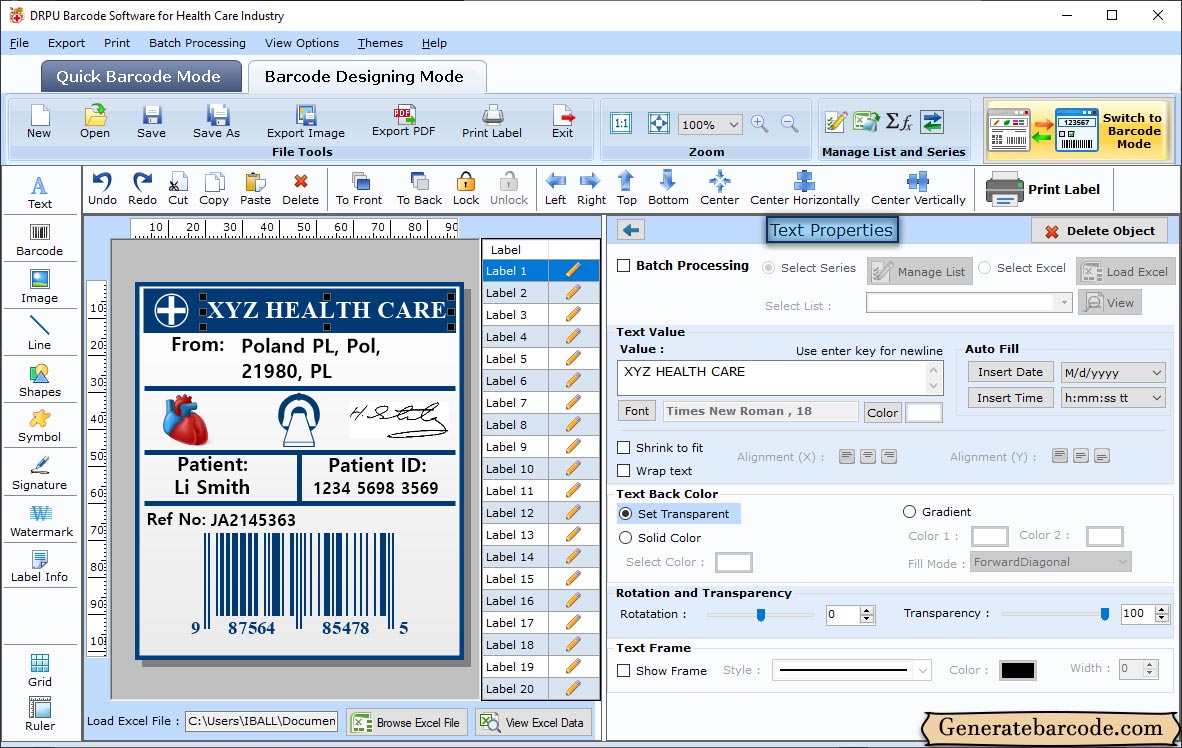
Task: Export label as Image
Action: [x=305, y=122]
